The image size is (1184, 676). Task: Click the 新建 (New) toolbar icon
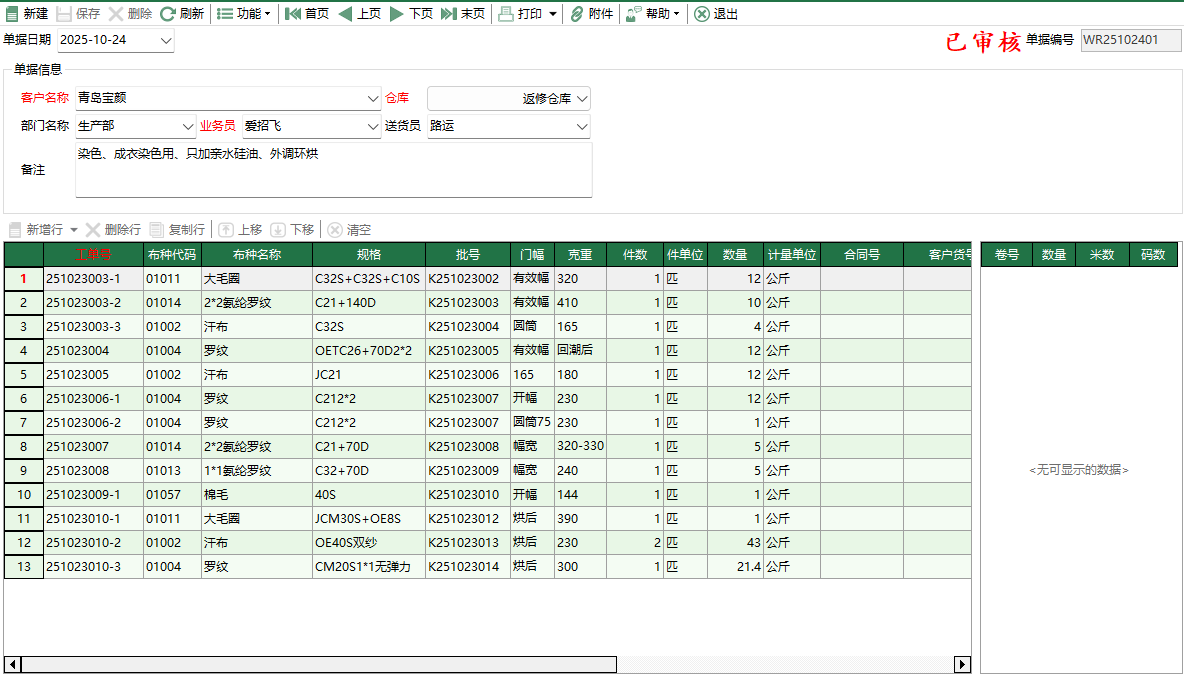tap(12, 14)
